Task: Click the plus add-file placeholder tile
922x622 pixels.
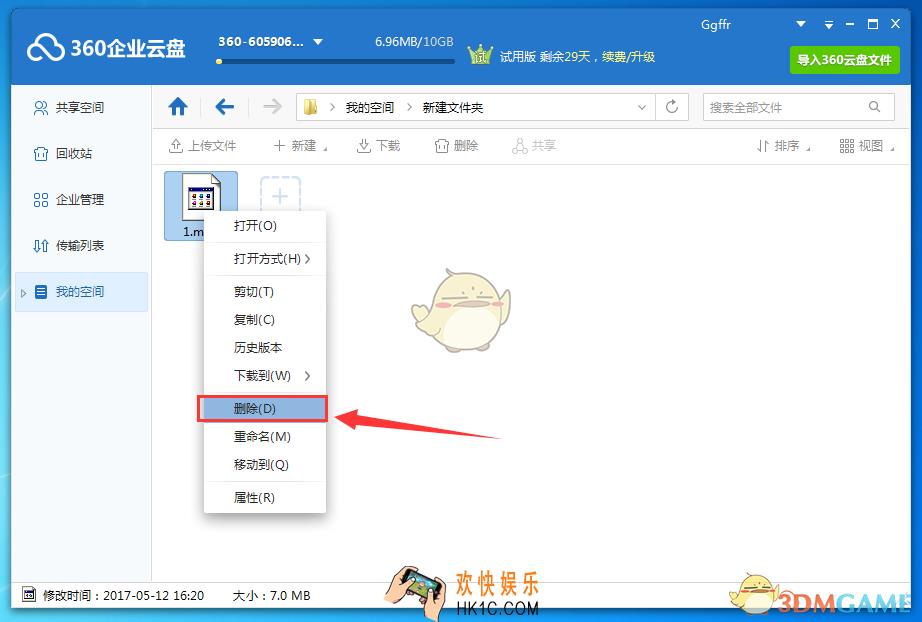Action: coord(280,195)
